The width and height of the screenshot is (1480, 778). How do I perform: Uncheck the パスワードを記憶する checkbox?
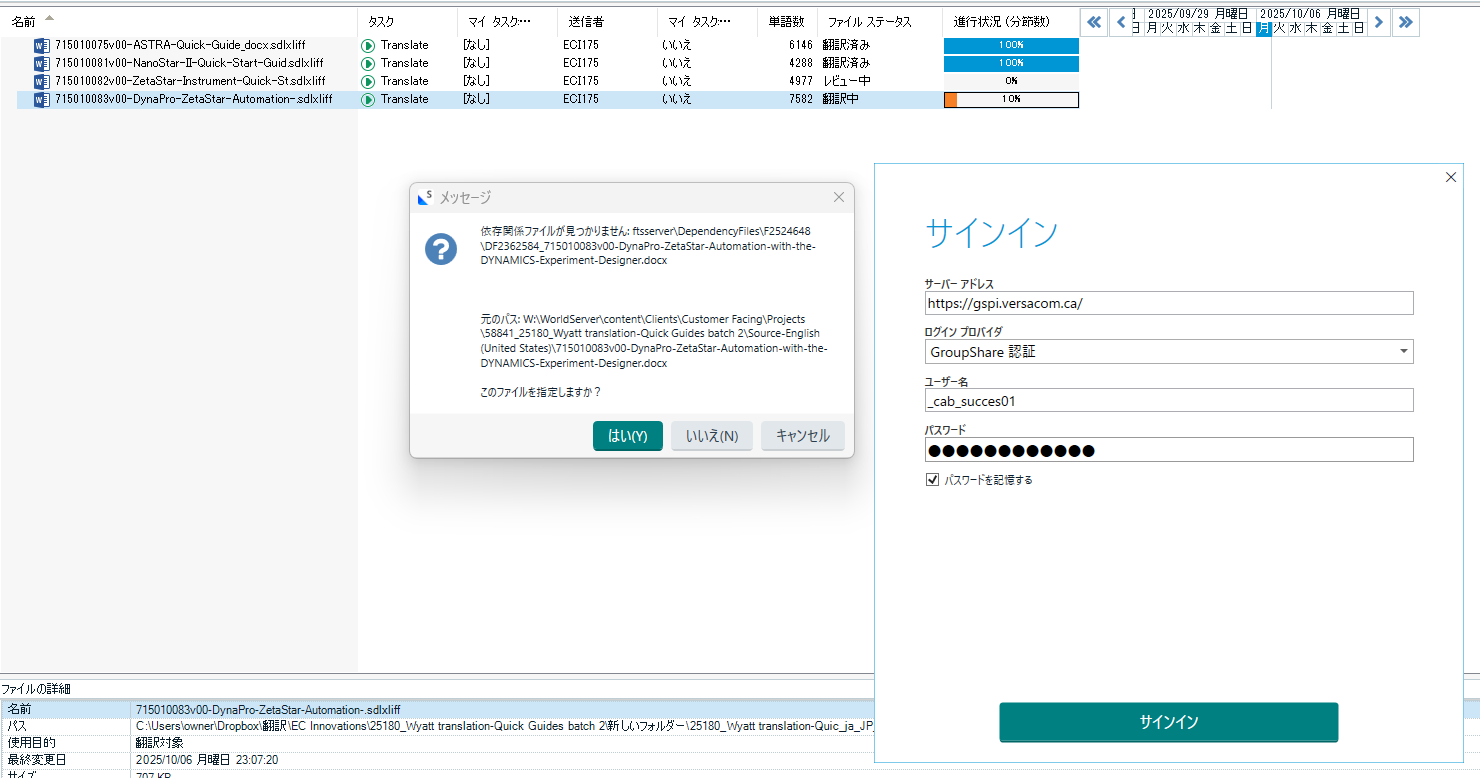click(x=932, y=479)
